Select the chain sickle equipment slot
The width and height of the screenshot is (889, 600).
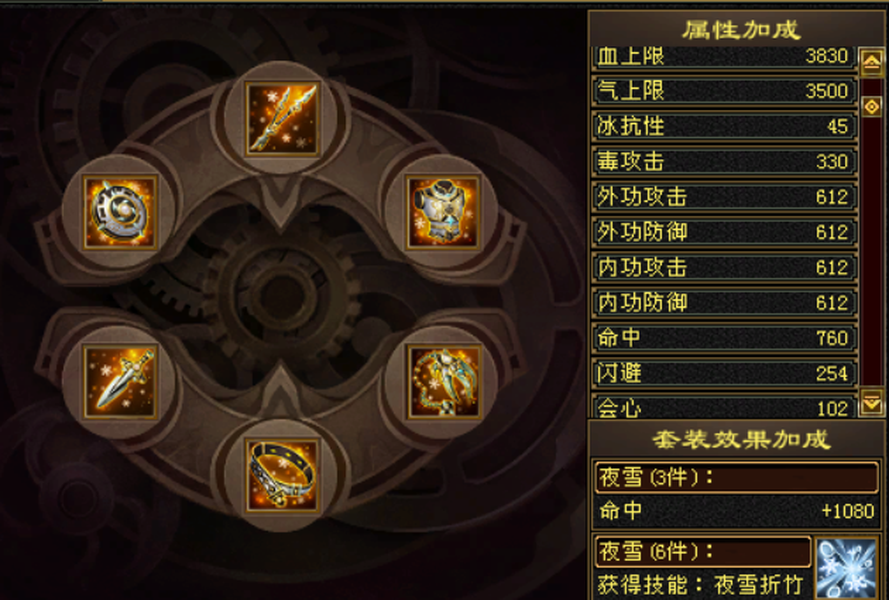443,382
